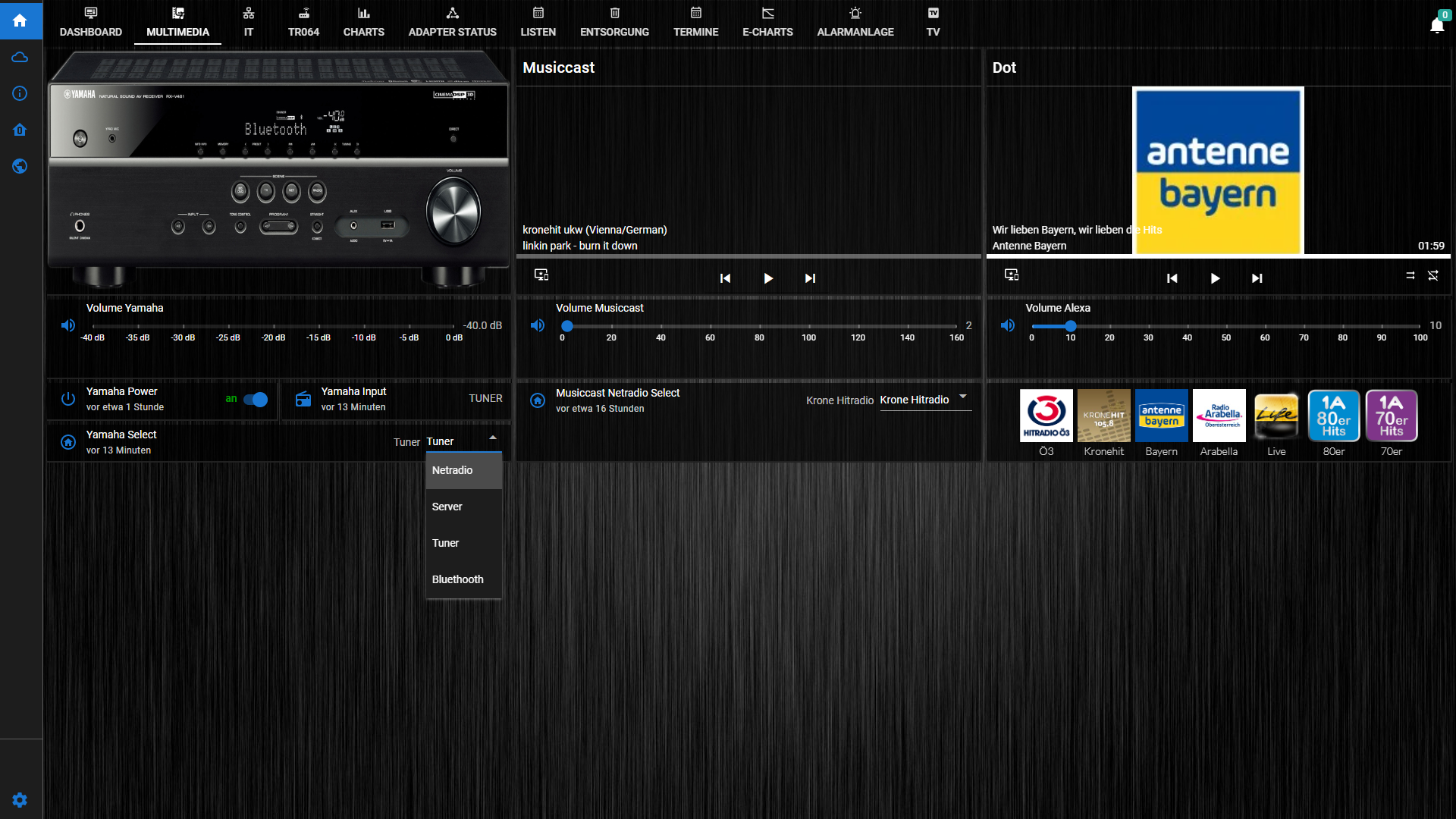The image size is (1456, 819).
Task: Mute the Musiccast volume speaker icon
Action: (538, 325)
